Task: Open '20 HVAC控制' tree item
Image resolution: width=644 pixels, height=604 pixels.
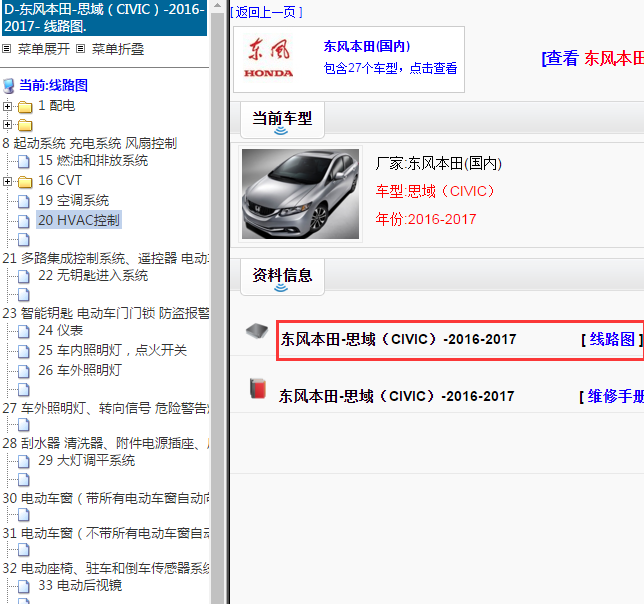Action: [79, 220]
